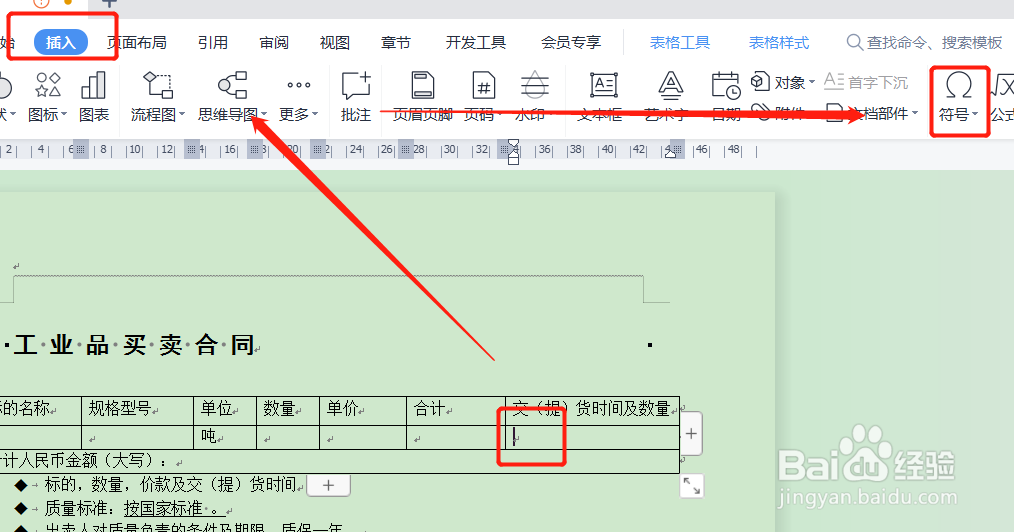
Task: Click the search command box 查找命令
Action: click(x=924, y=43)
